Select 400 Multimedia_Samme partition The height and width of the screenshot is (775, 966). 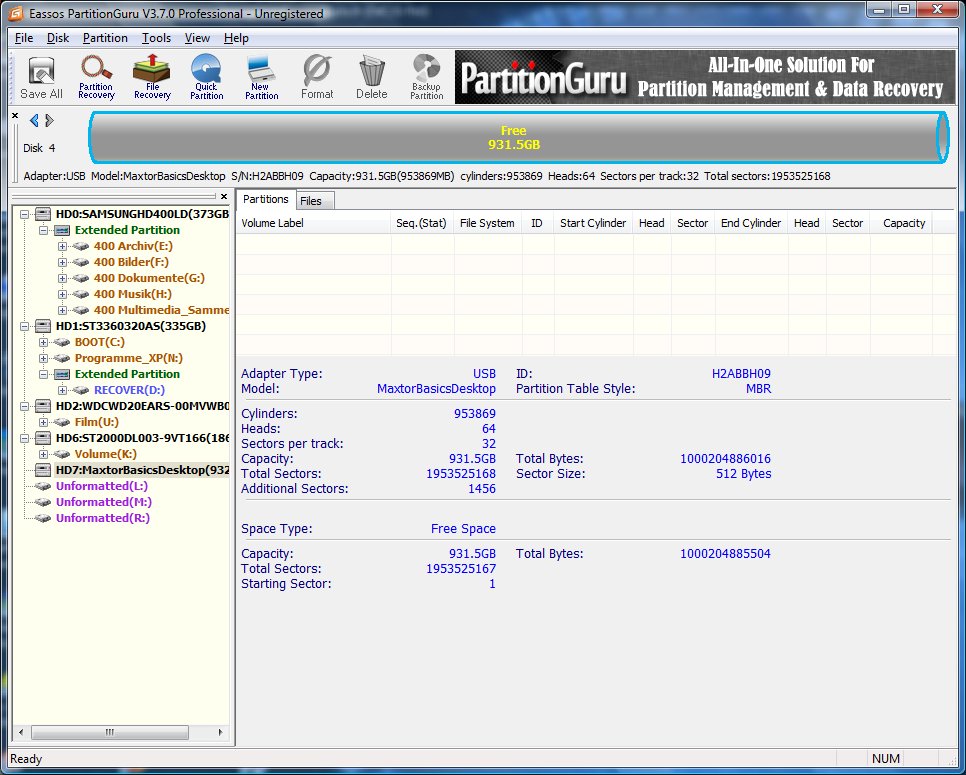pyautogui.click(x=161, y=310)
